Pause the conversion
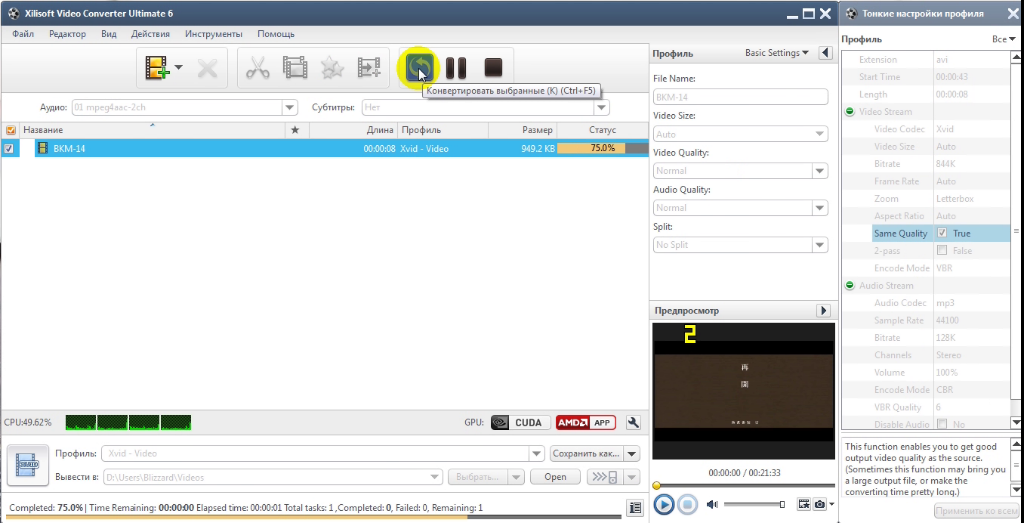This screenshot has height=523, width=1024. click(456, 68)
